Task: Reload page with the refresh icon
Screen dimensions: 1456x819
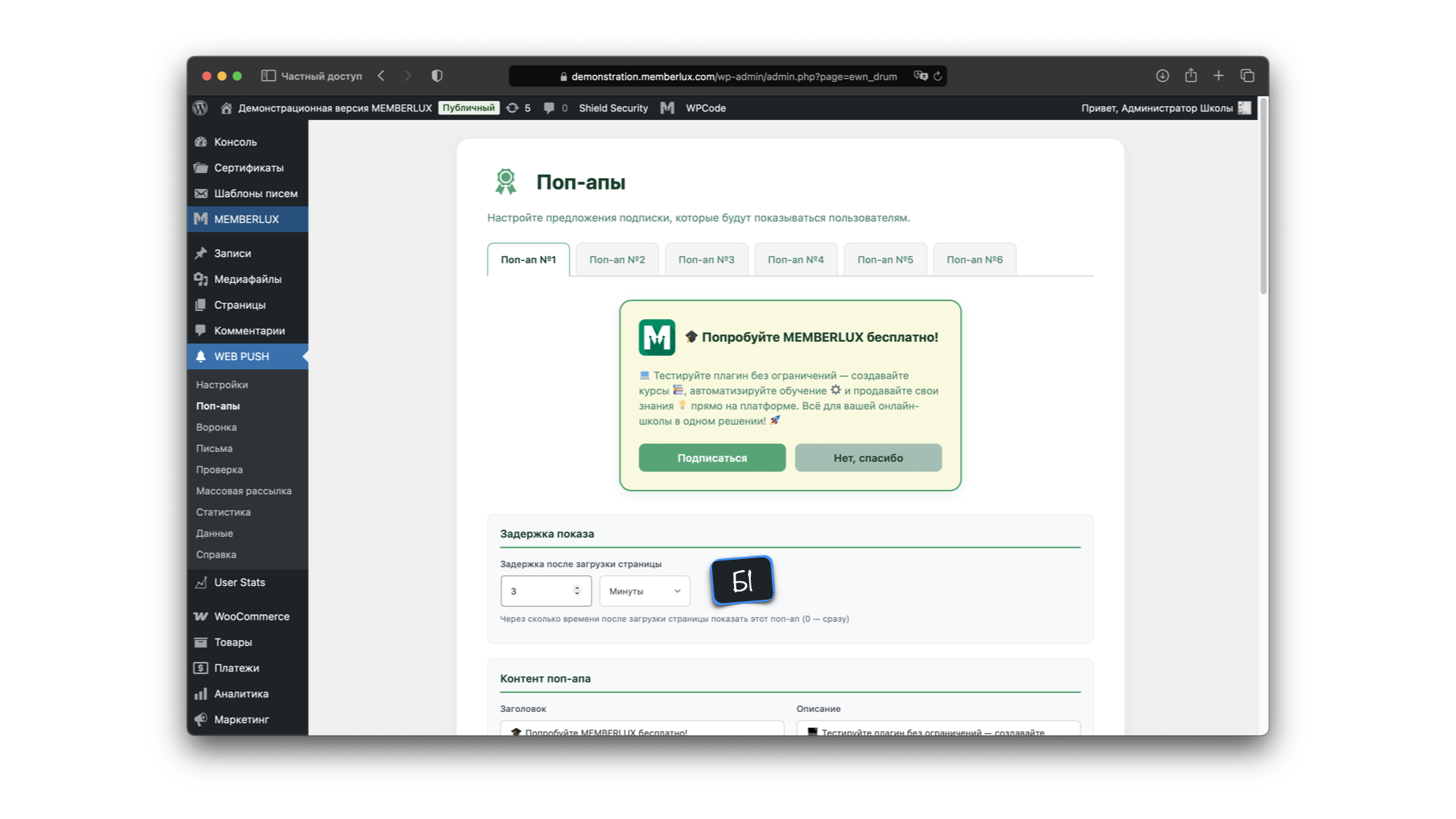Action: pyautogui.click(x=938, y=76)
